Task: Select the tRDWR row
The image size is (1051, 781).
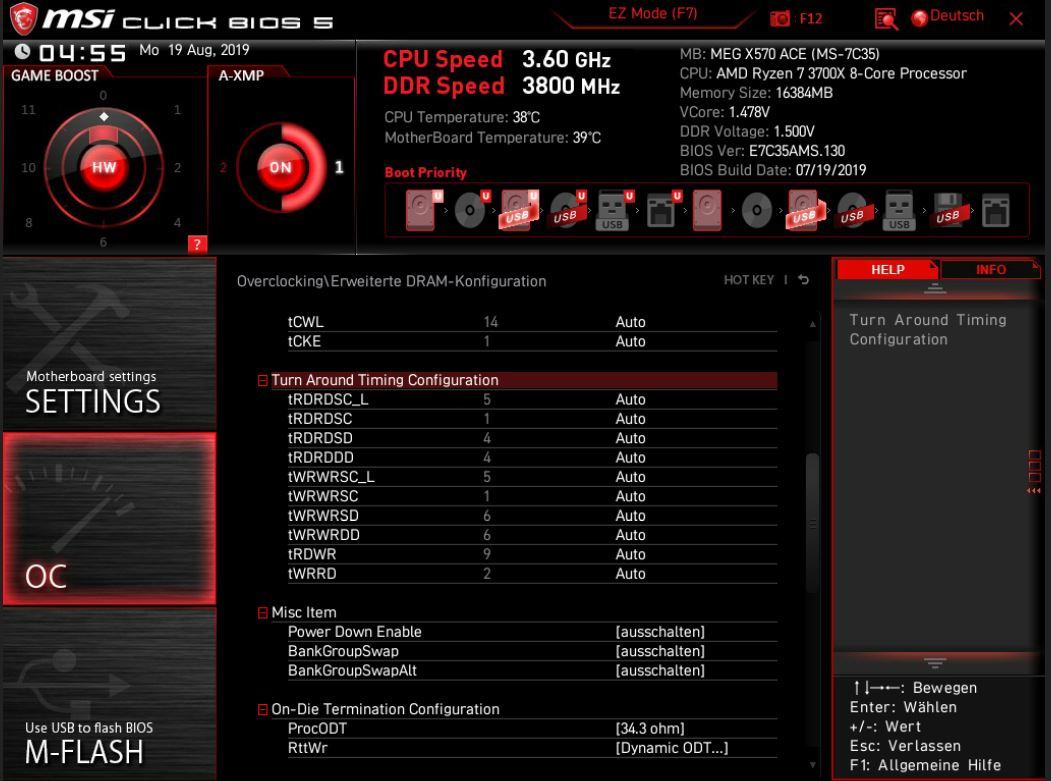Action: (x=532, y=554)
